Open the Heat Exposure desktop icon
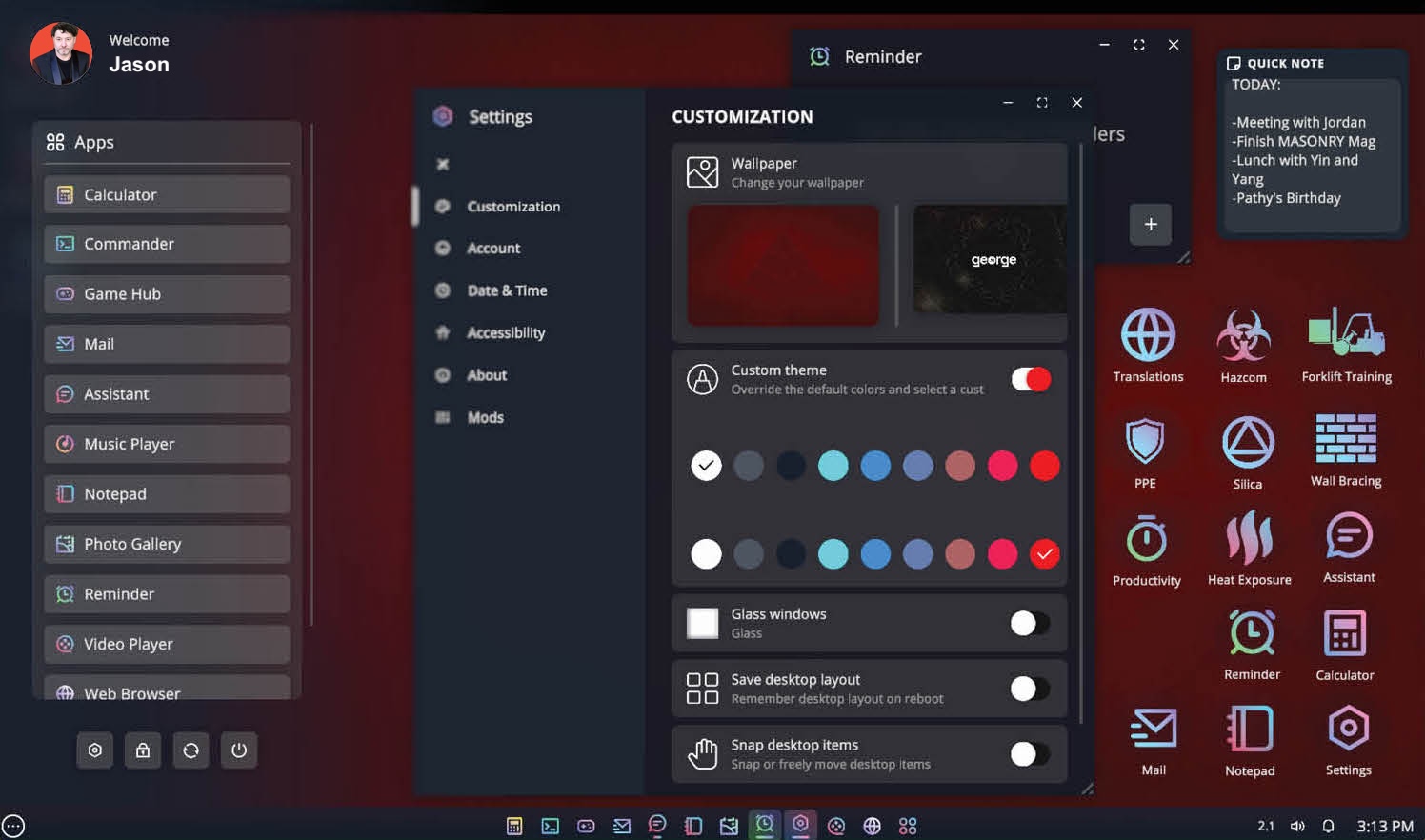This screenshot has height=840, width=1425. (x=1249, y=538)
